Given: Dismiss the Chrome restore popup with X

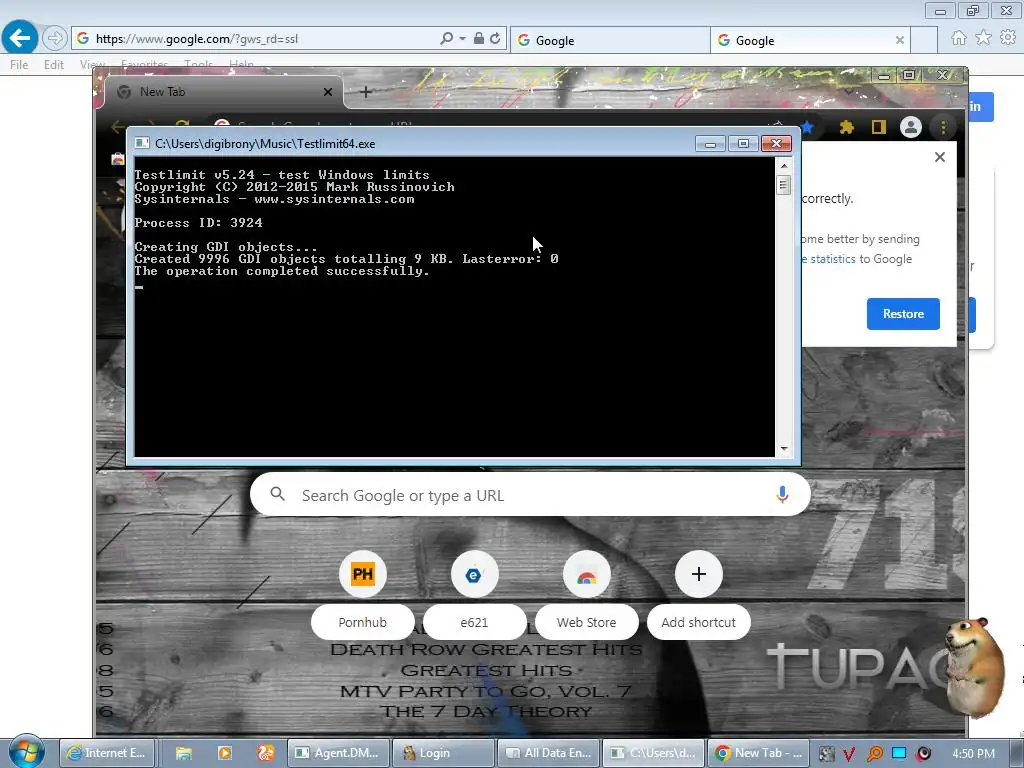Looking at the screenshot, I should tap(940, 157).
